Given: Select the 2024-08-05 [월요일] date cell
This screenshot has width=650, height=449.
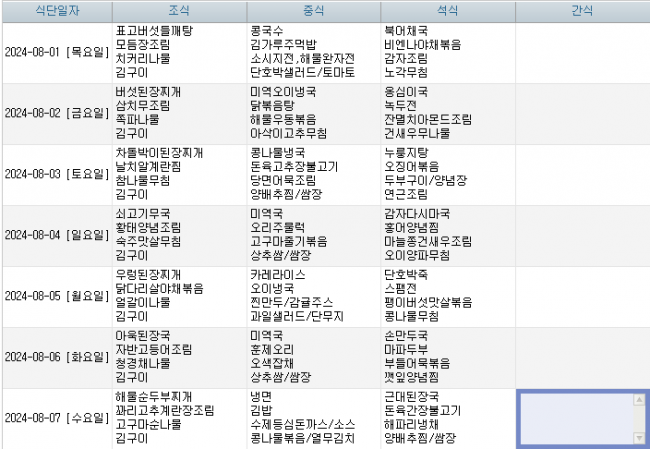Looking at the screenshot, I should (55, 296).
